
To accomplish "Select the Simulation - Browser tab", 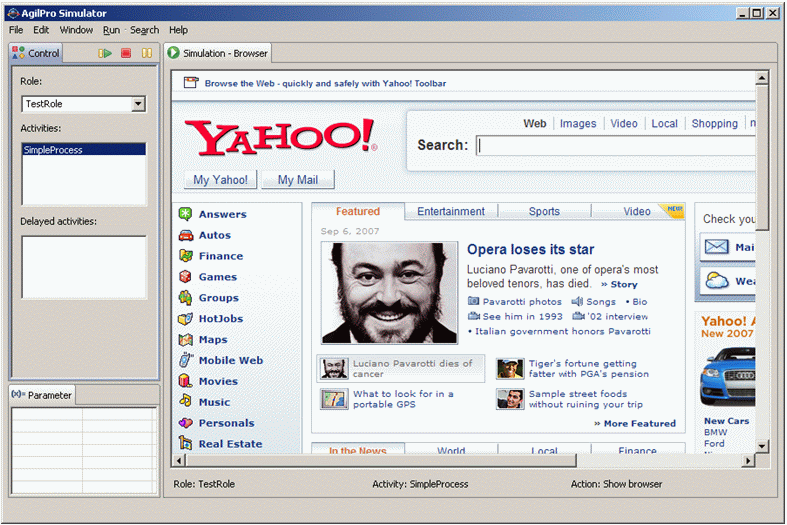I will tap(218, 53).
